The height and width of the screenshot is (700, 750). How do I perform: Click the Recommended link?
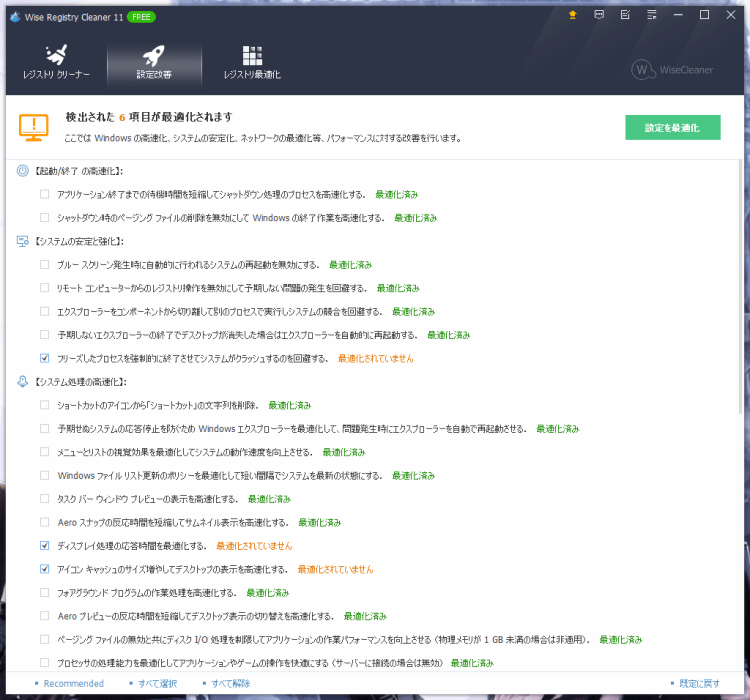coord(74,683)
